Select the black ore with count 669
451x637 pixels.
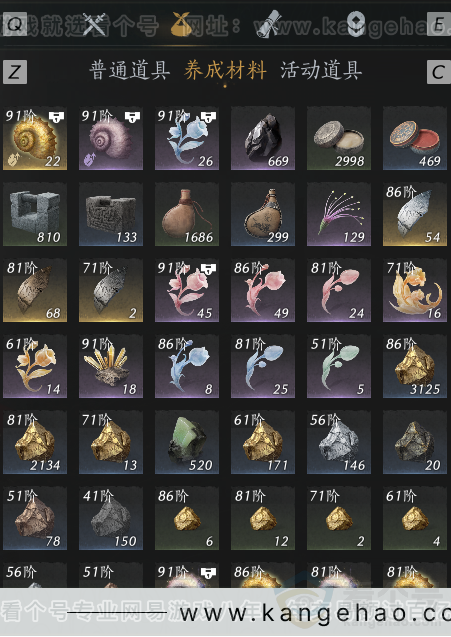(x=263, y=138)
